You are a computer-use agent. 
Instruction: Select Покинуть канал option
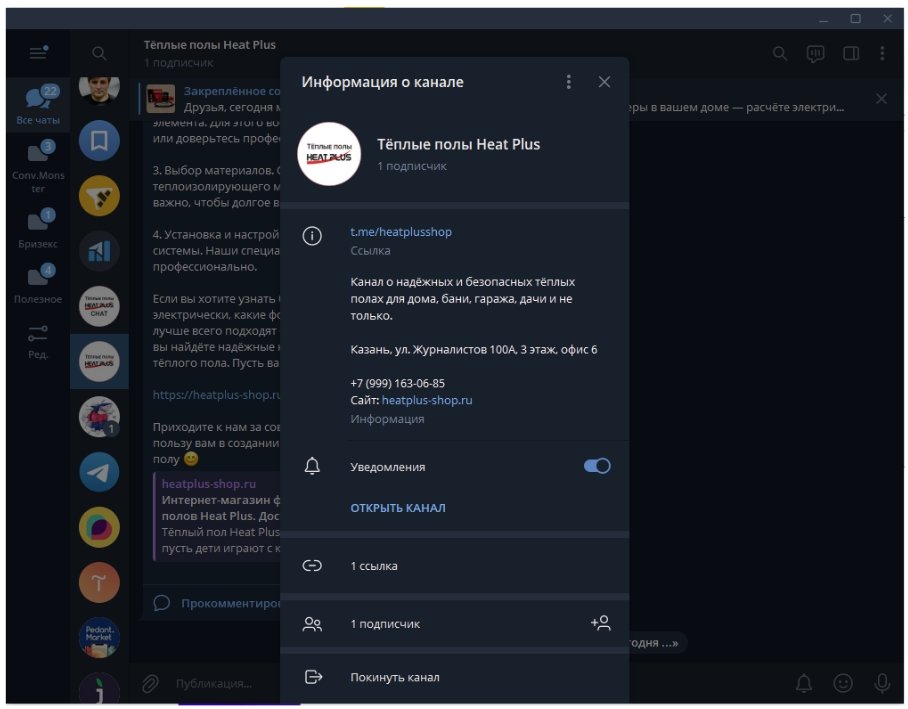(x=394, y=677)
